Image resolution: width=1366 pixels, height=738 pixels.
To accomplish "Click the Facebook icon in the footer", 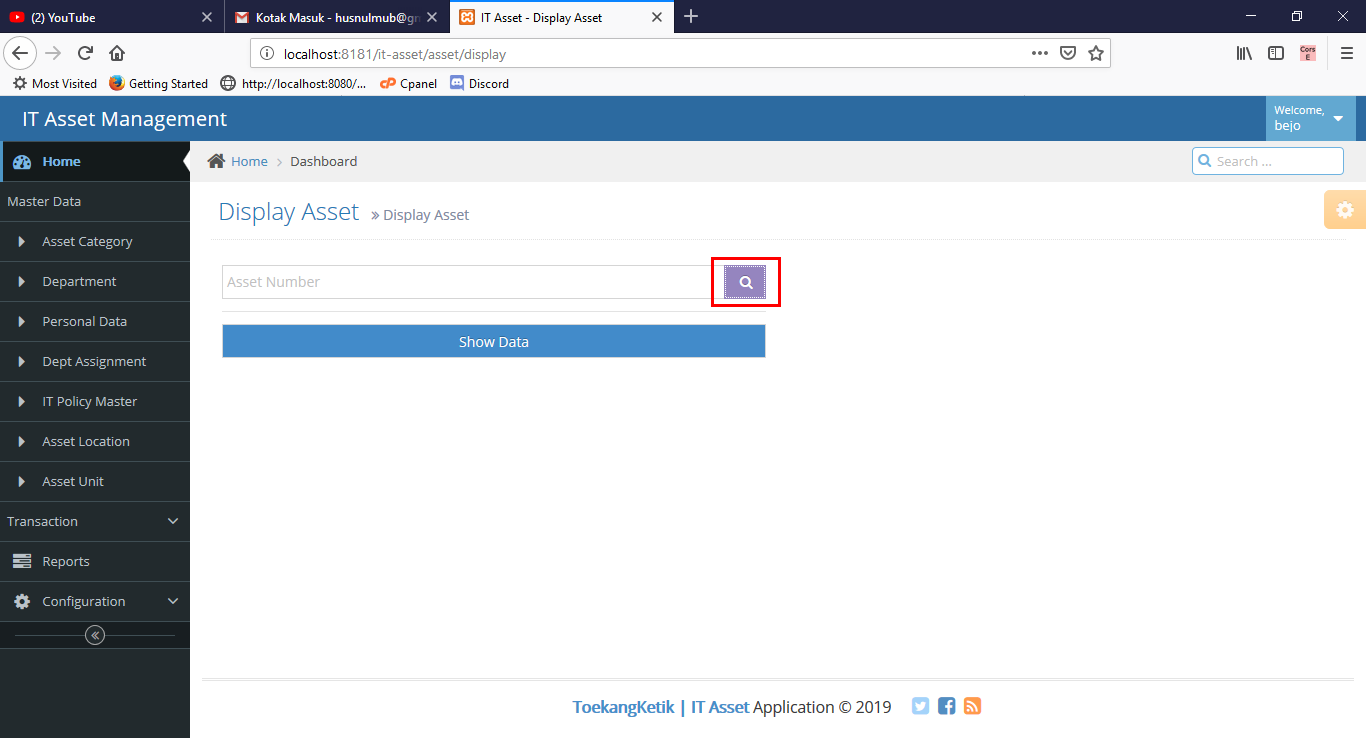I will (x=946, y=706).
